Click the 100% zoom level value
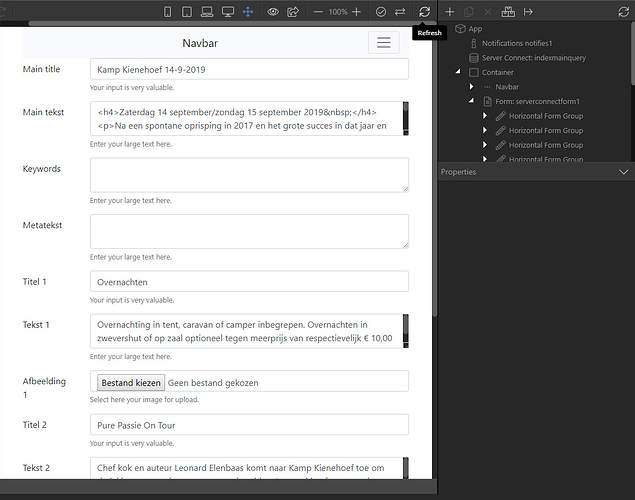 [x=338, y=12]
